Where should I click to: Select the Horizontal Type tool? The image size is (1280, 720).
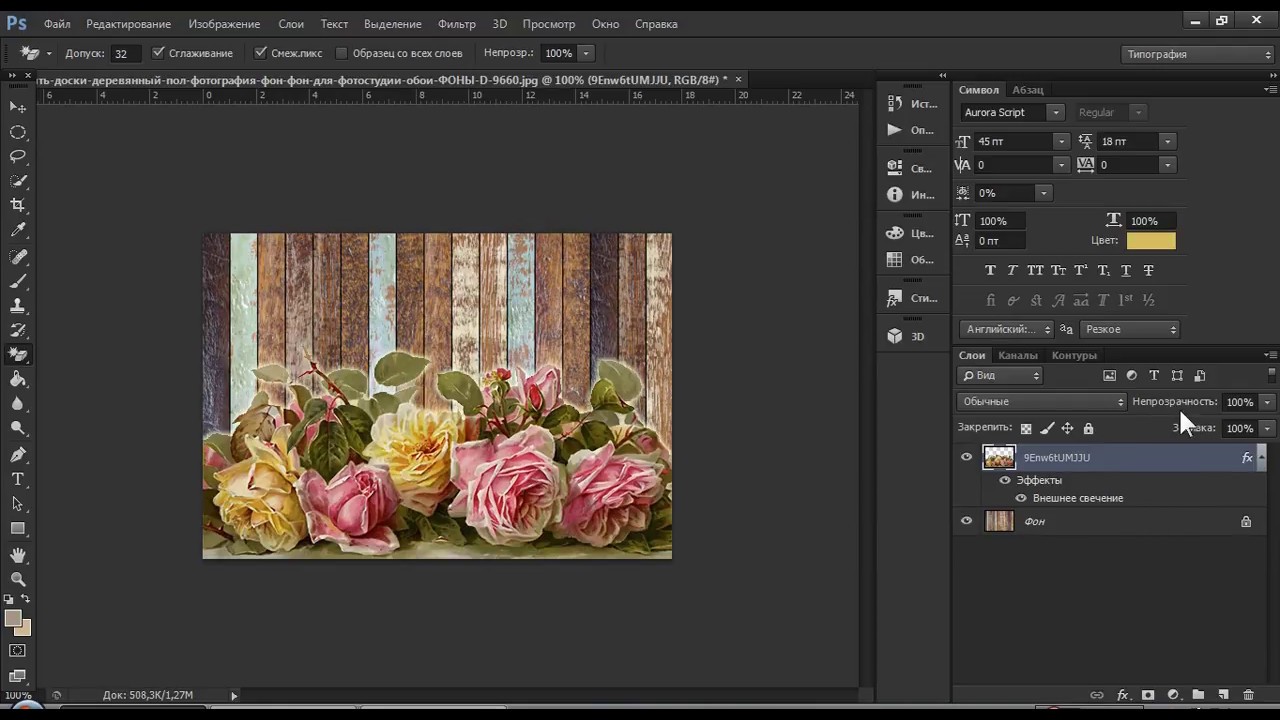pyautogui.click(x=18, y=479)
